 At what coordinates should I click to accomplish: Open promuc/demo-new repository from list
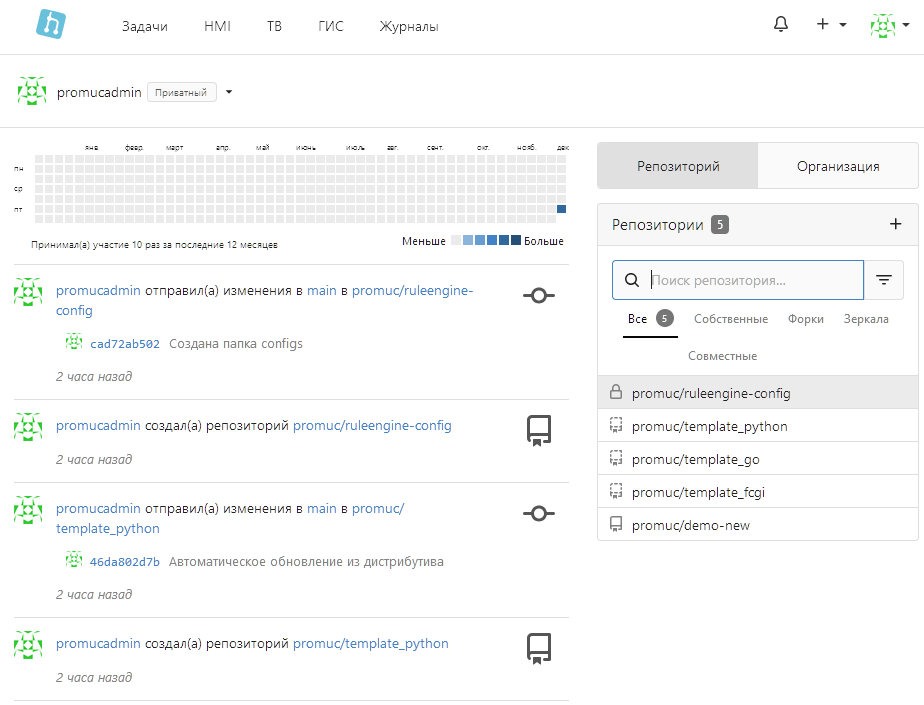click(x=690, y=525)
